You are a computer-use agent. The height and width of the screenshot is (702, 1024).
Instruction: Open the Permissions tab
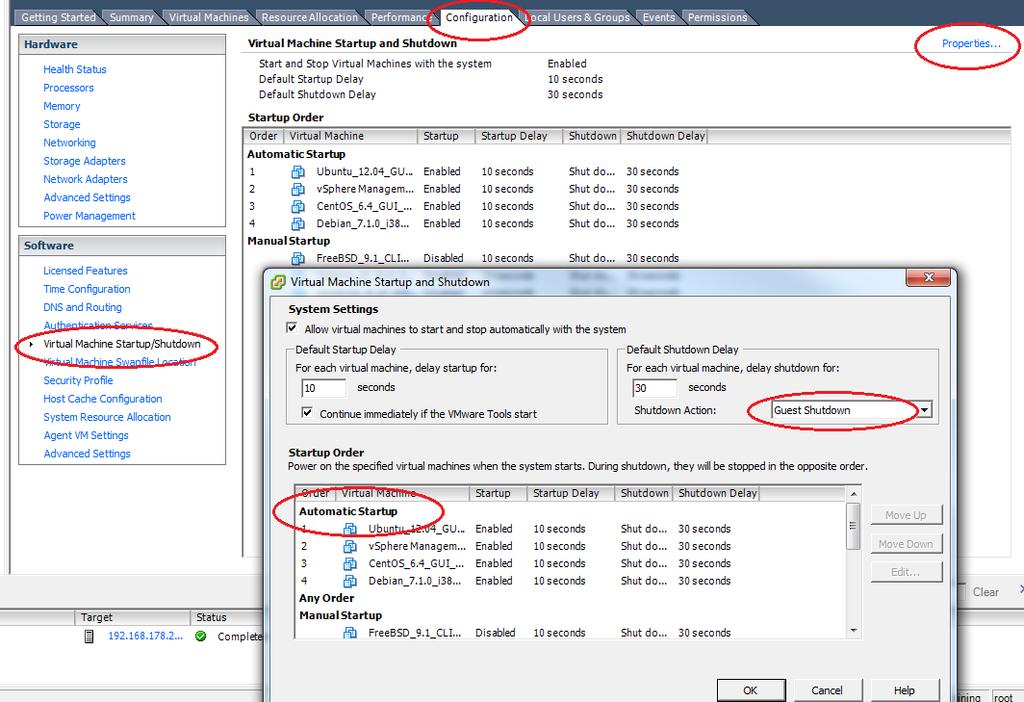click(x=717, y=18)
